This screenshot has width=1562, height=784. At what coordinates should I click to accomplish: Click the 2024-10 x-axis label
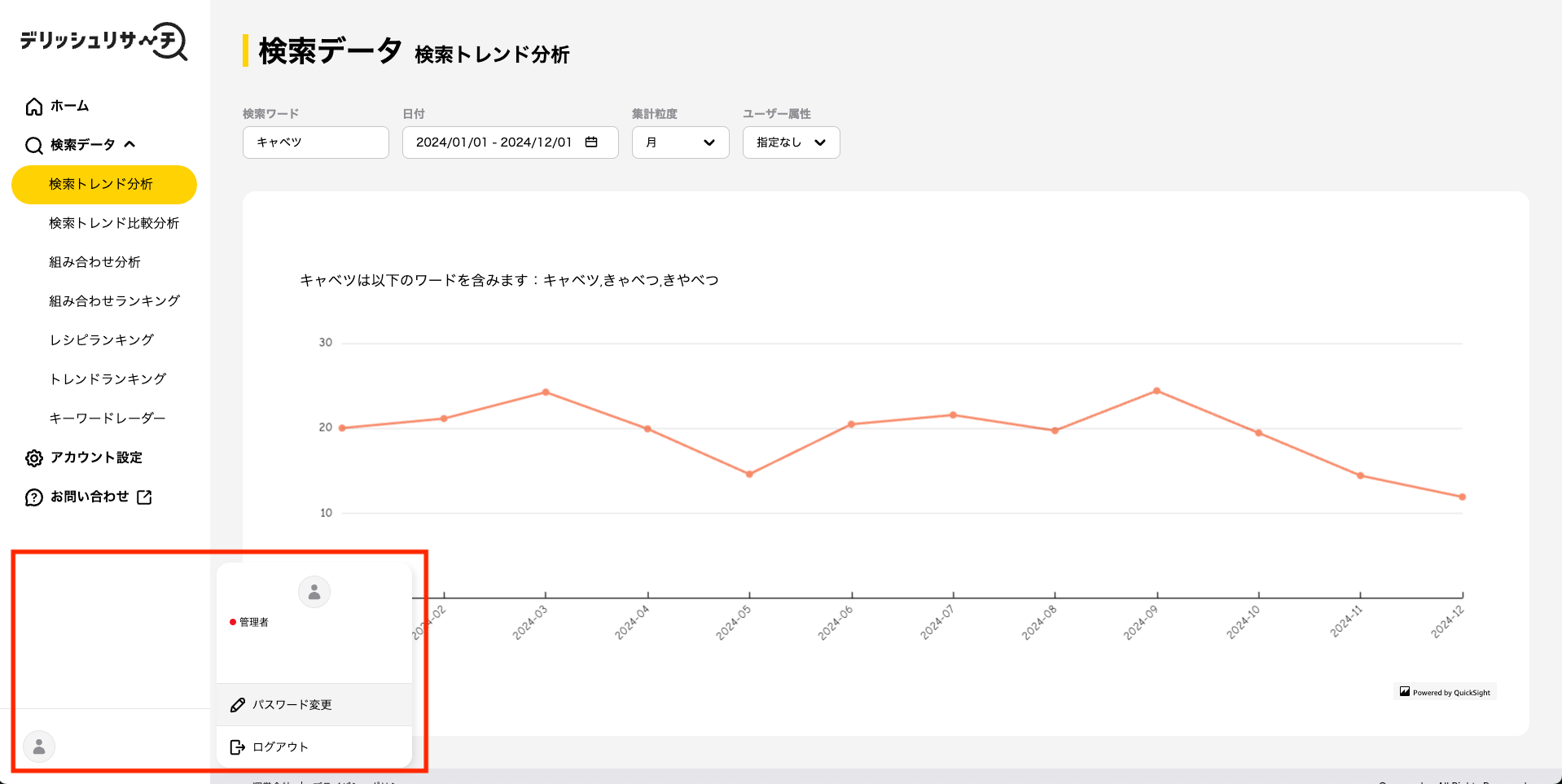[1244, 623]
